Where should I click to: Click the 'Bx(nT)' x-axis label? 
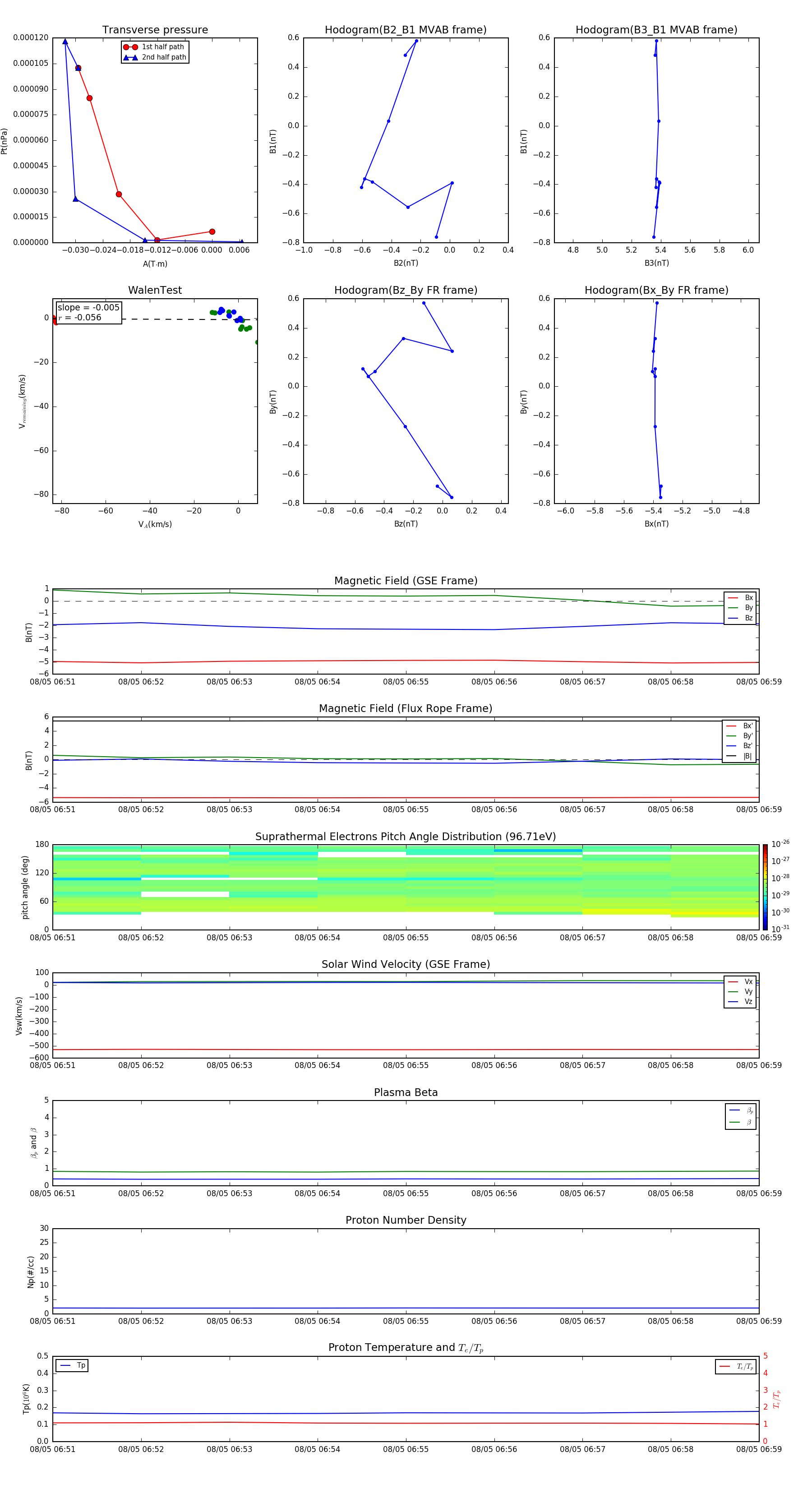(656, 524)
